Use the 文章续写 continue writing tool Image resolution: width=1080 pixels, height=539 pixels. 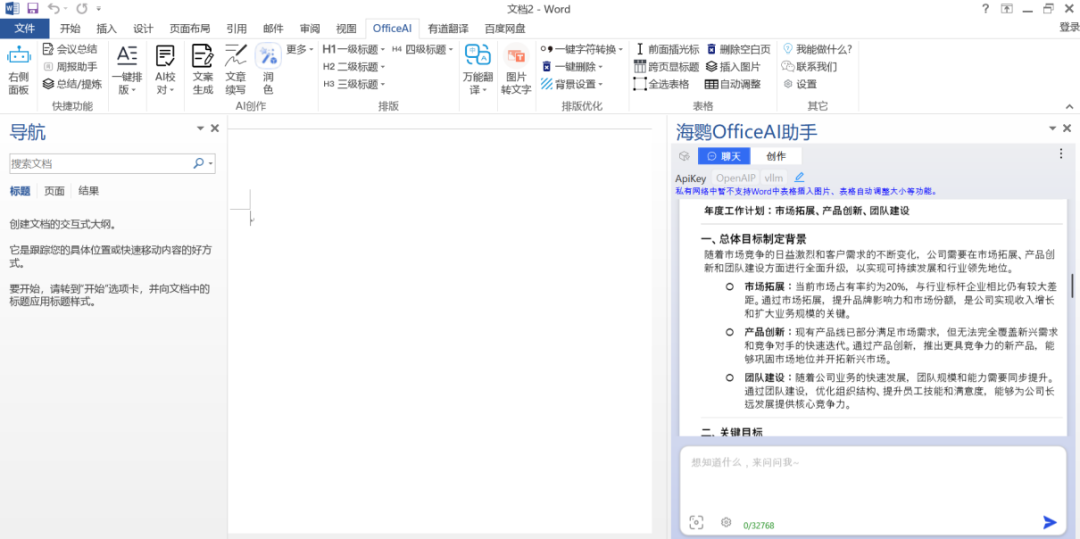coord(236,69)
